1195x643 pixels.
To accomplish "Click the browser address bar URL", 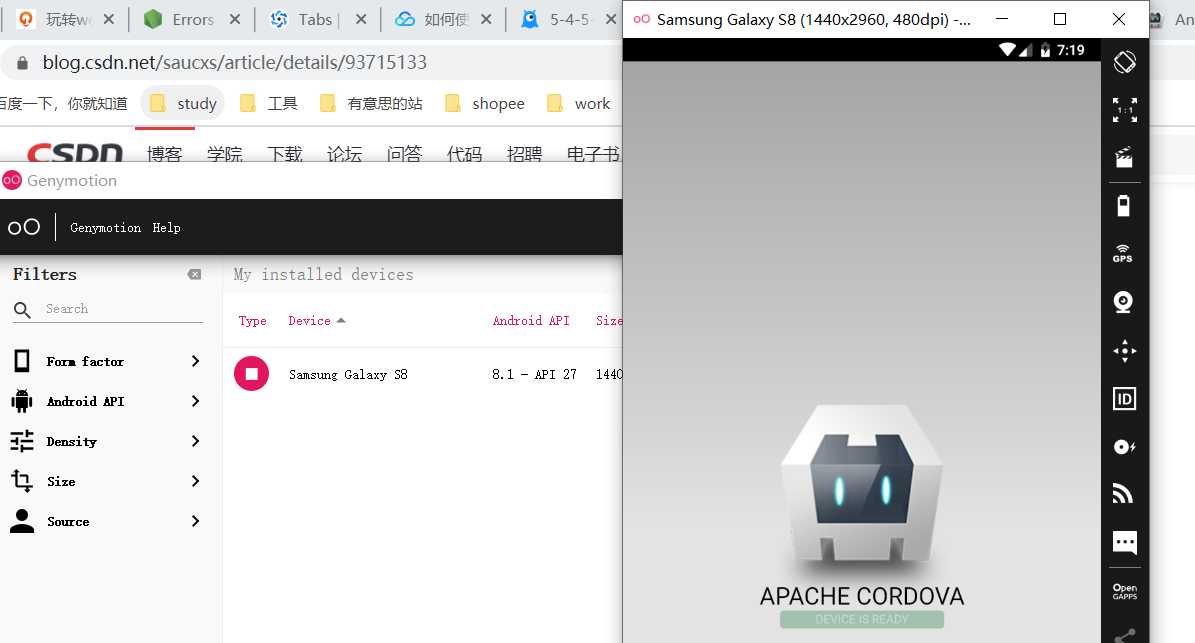I will [235, 62].
